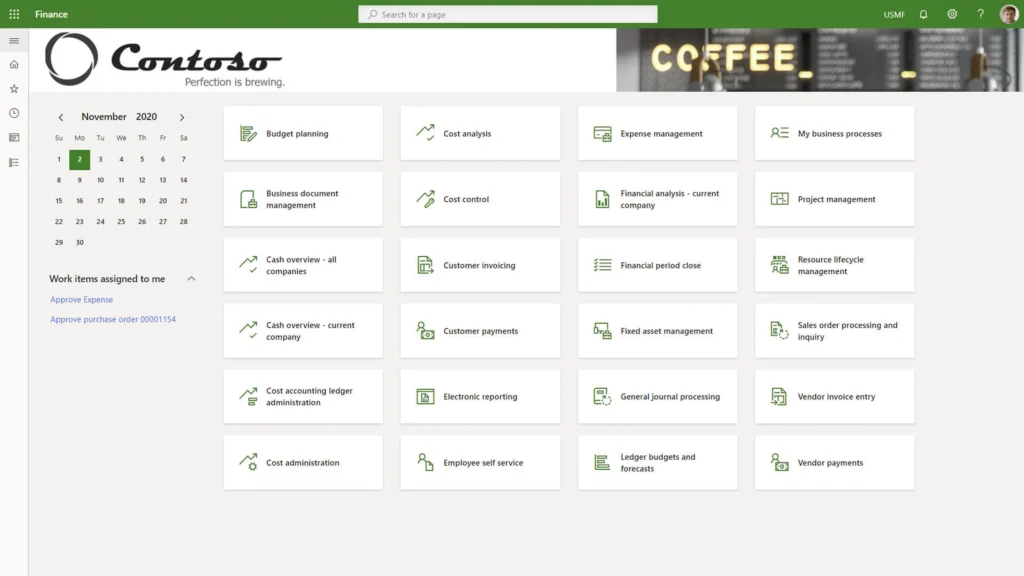The width and height of the screenshot is (1024, 576).
Task: Open Workspaces icon in left sidebar
Action: 14,137
